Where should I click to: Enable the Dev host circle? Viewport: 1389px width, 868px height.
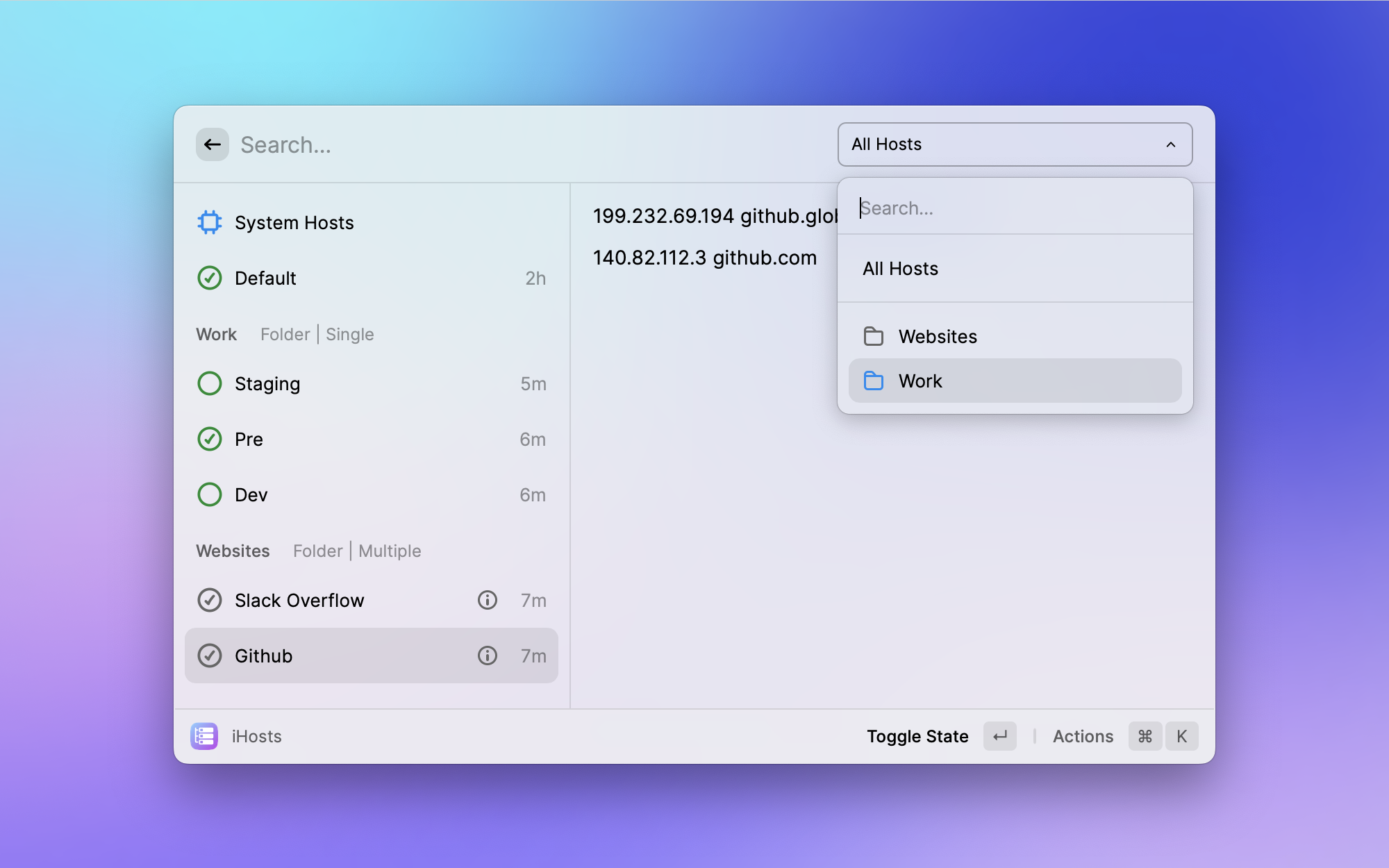(x=209, y=494)
